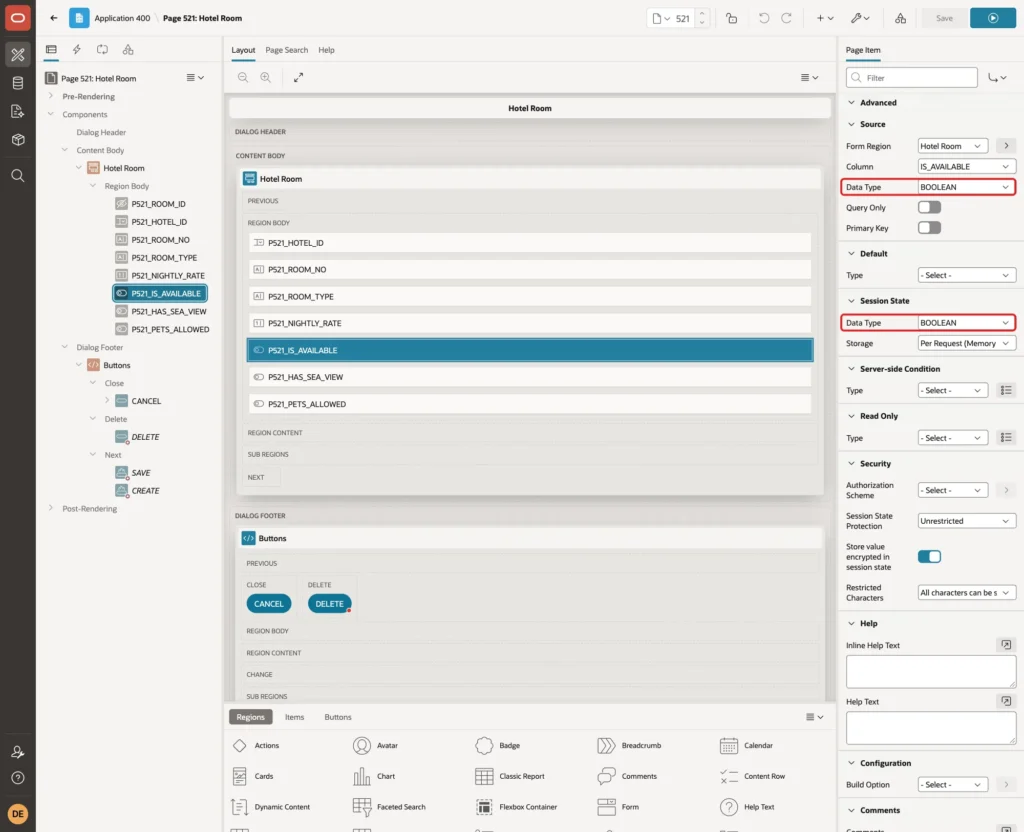
Task: Zoom in the layout view
Action: (x=266, y=77)
